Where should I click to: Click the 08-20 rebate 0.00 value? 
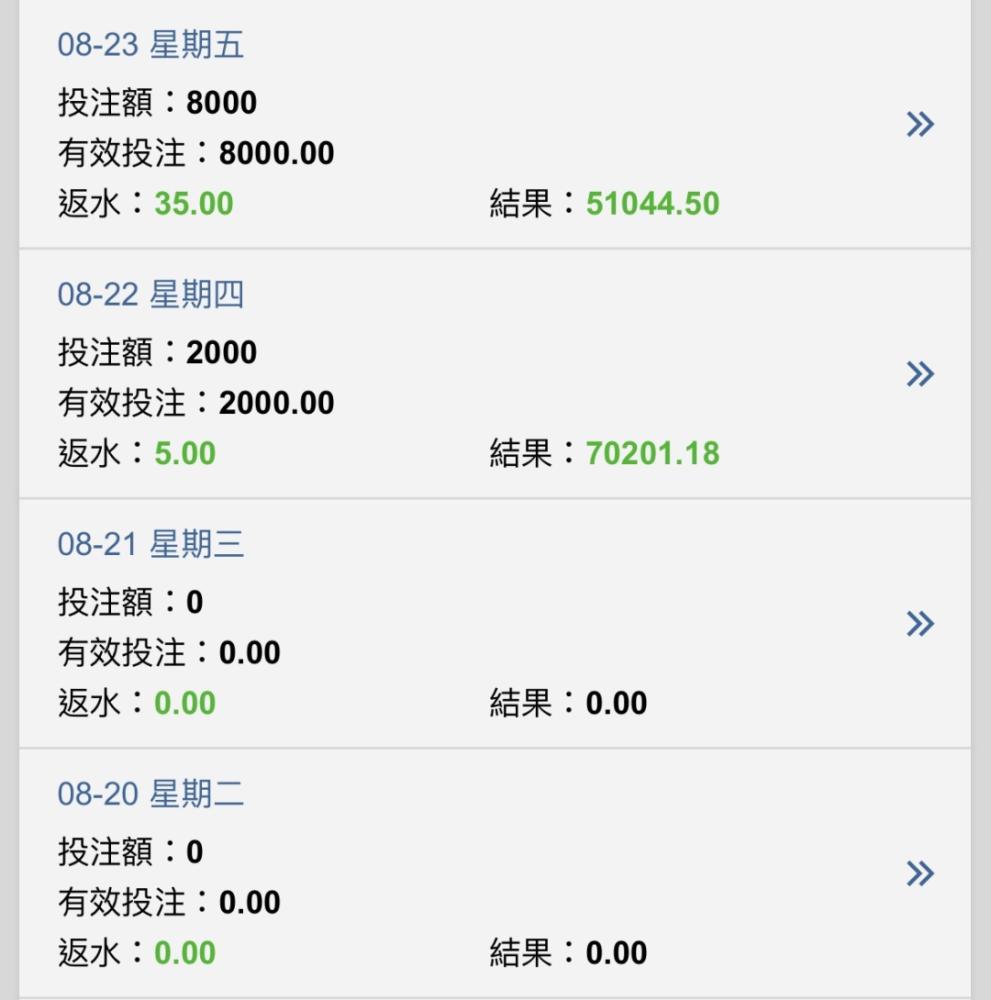(185, 953)
